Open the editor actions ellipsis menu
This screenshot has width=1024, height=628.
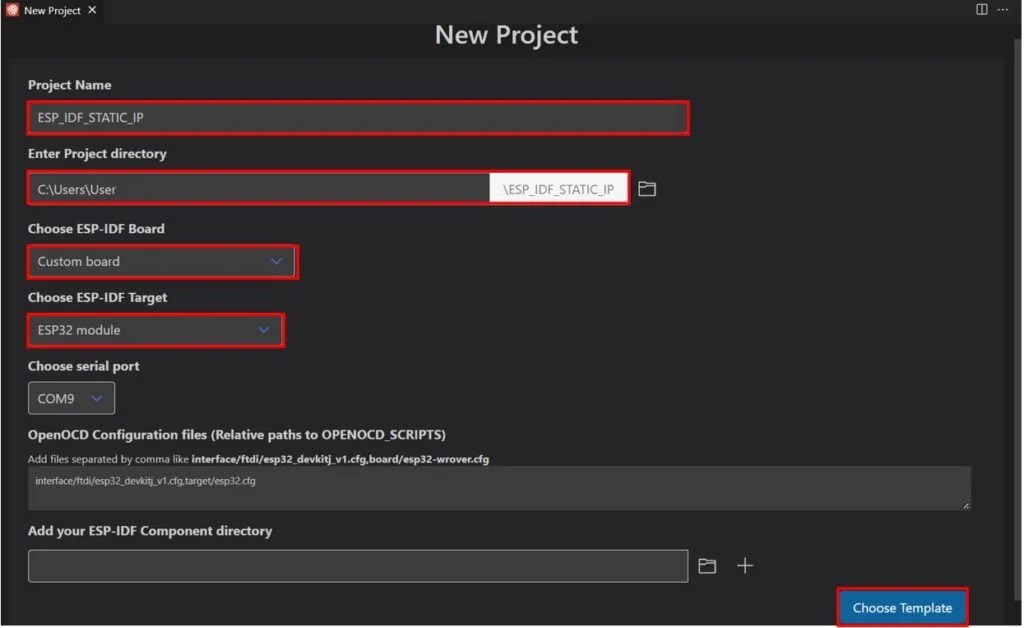pyautogui.click(x=1002, y=10)
